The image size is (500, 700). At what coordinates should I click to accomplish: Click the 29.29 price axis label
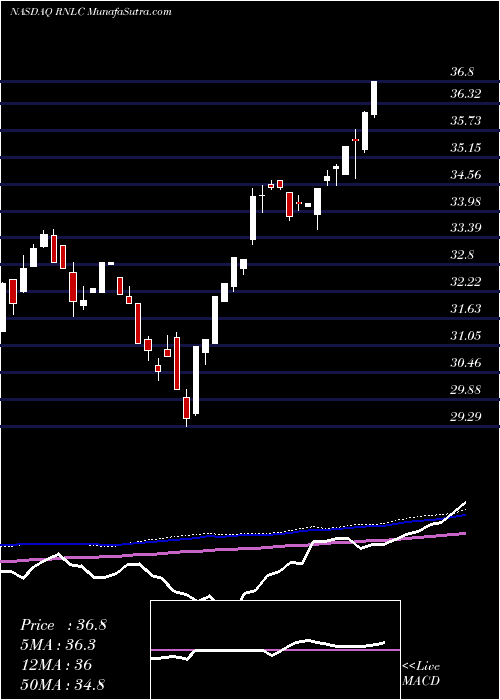[466, 416]
